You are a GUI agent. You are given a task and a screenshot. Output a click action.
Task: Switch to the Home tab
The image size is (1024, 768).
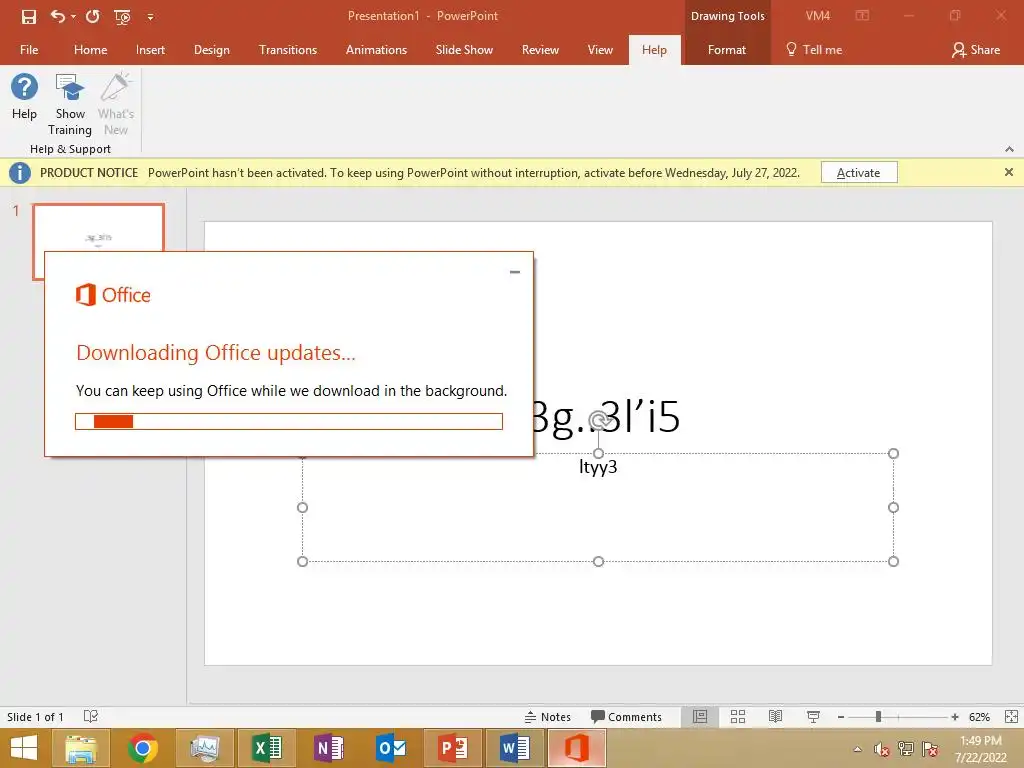(90, 50)
